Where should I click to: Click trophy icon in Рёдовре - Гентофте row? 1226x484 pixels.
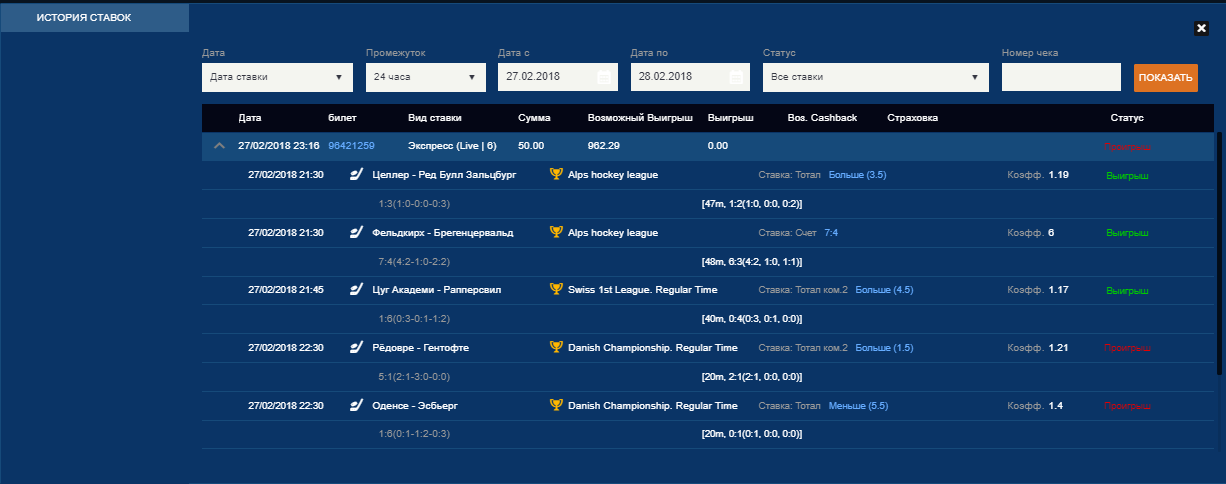tap(556, 348)
